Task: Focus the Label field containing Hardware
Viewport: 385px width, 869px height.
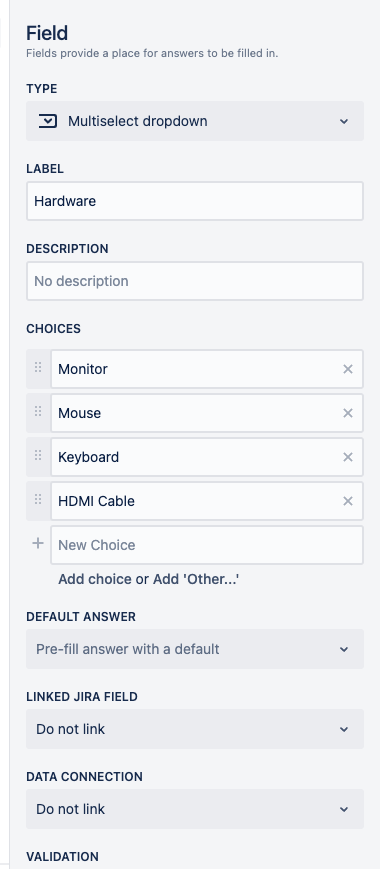Action: point(195,201)
